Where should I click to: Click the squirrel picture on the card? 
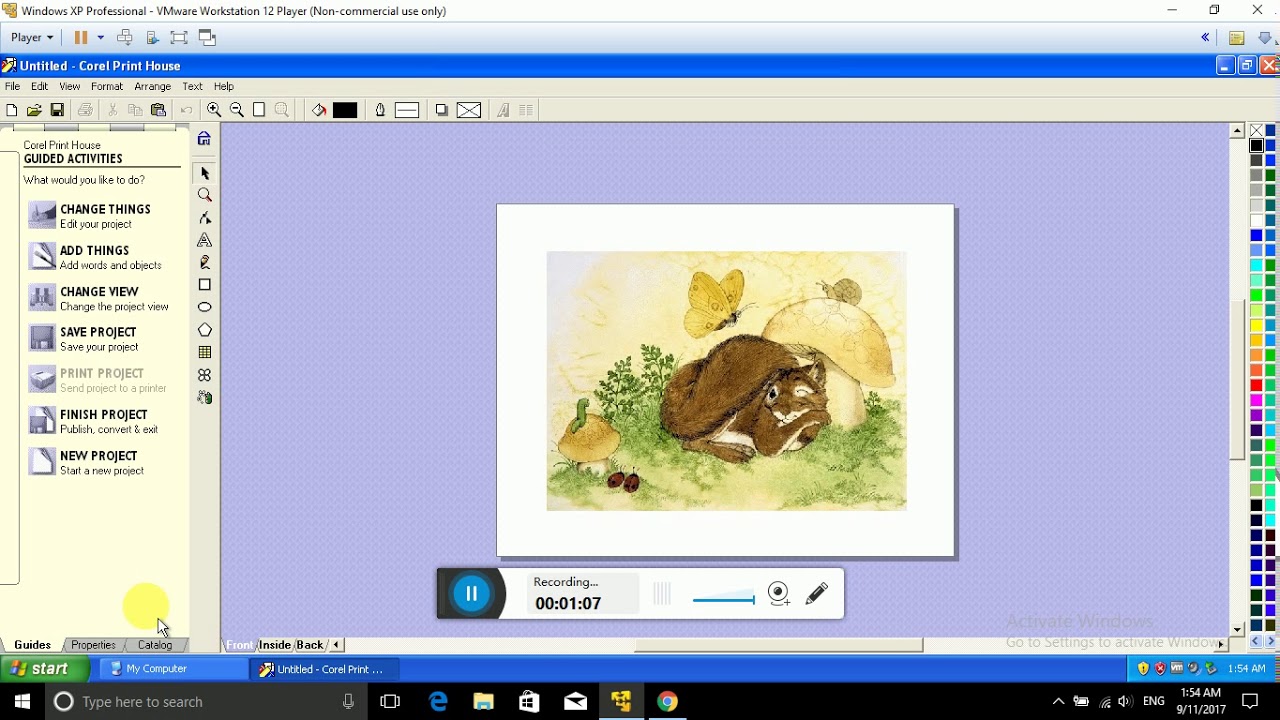(x=727, y=381)
